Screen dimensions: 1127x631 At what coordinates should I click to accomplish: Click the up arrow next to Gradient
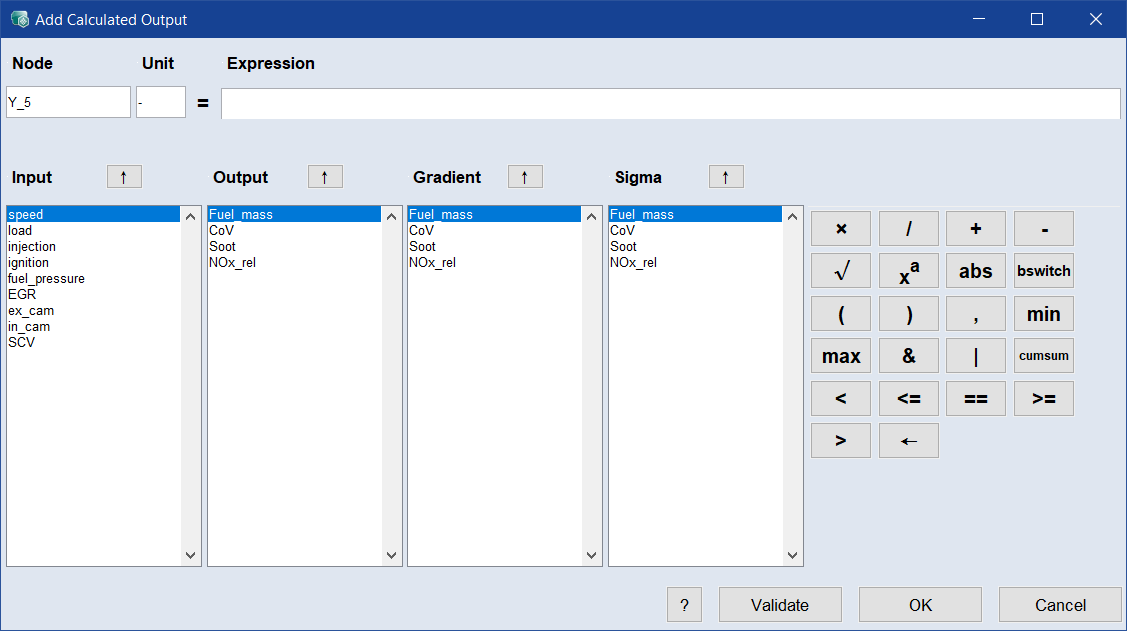click(525, 177)
